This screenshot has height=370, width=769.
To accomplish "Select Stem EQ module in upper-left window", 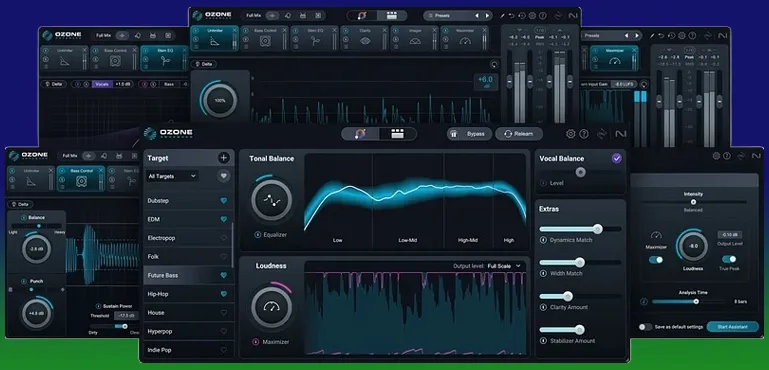I will (x=164, y=58).
